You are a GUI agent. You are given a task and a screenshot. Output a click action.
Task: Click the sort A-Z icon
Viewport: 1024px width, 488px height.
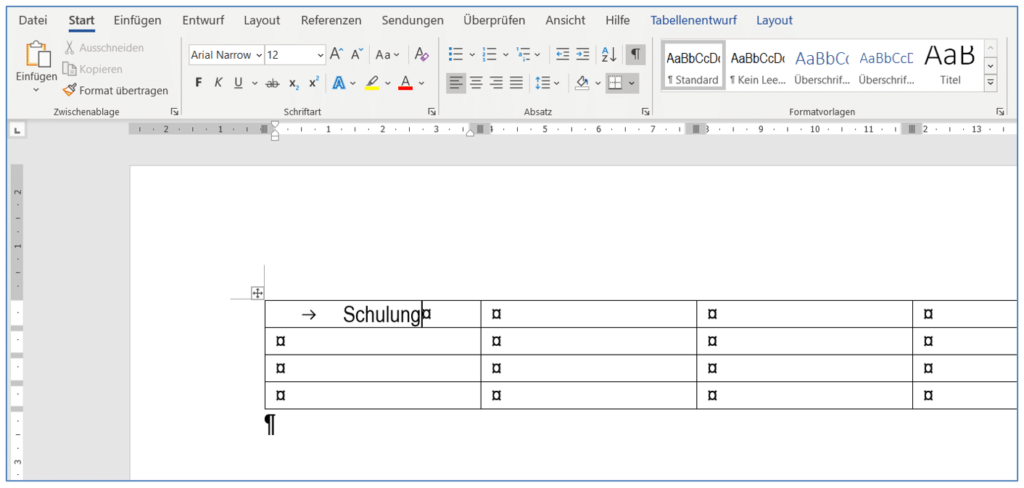tap(609, 55)
